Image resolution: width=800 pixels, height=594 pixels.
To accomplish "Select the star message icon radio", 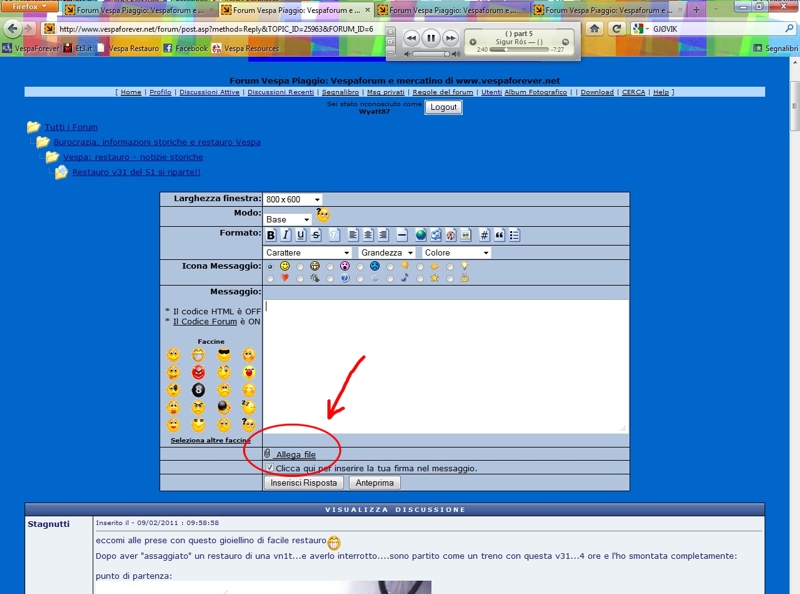I will pos(420,279).
